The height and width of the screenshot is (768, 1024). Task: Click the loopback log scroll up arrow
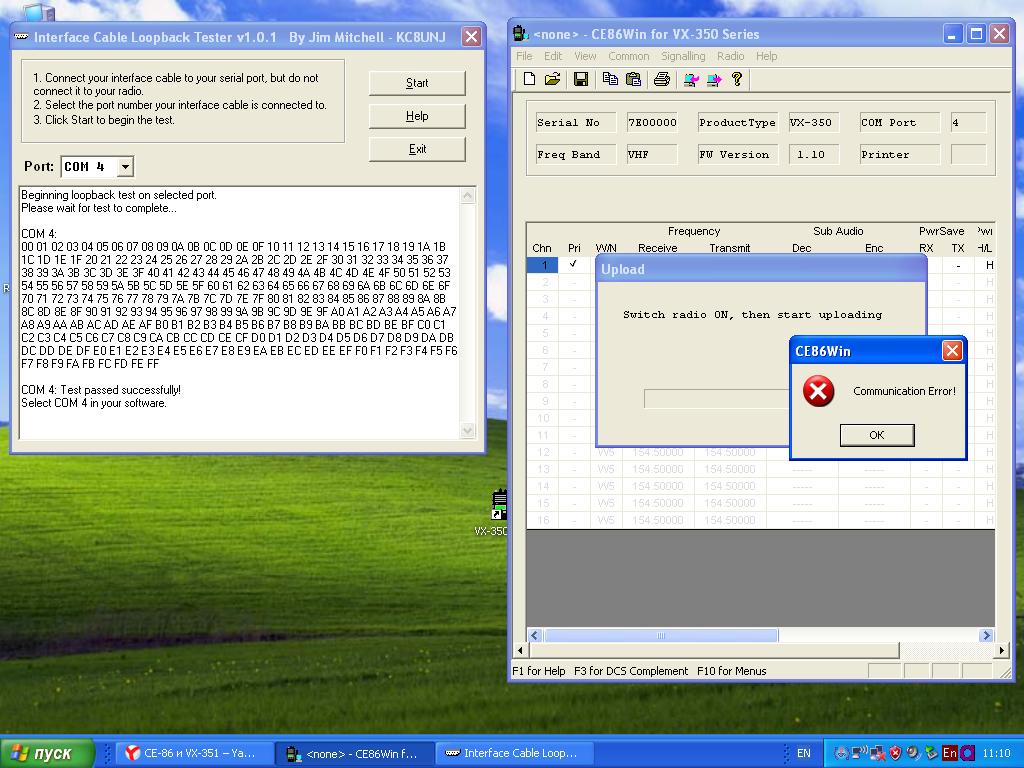pyautogui.click(x=468, y=195)
